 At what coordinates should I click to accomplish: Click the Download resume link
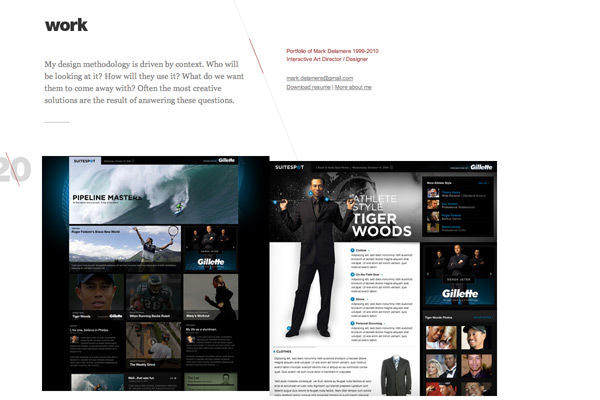pyautogui.click(x=308, y=87)
